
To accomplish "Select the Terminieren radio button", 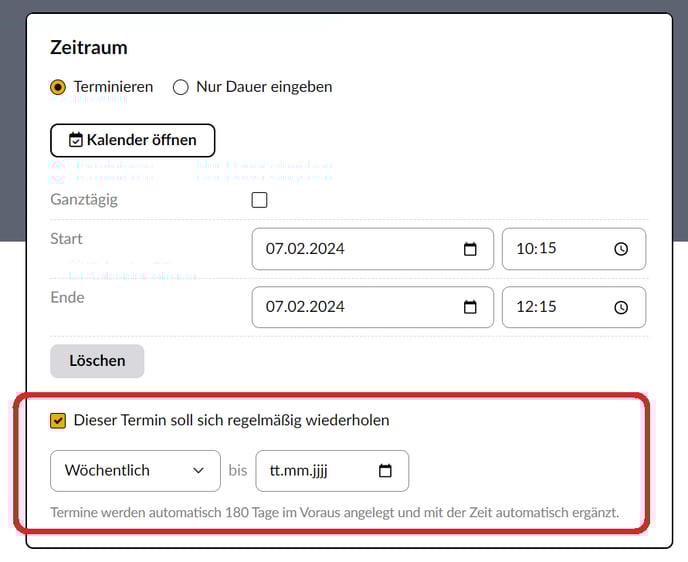I will [58, 87].
